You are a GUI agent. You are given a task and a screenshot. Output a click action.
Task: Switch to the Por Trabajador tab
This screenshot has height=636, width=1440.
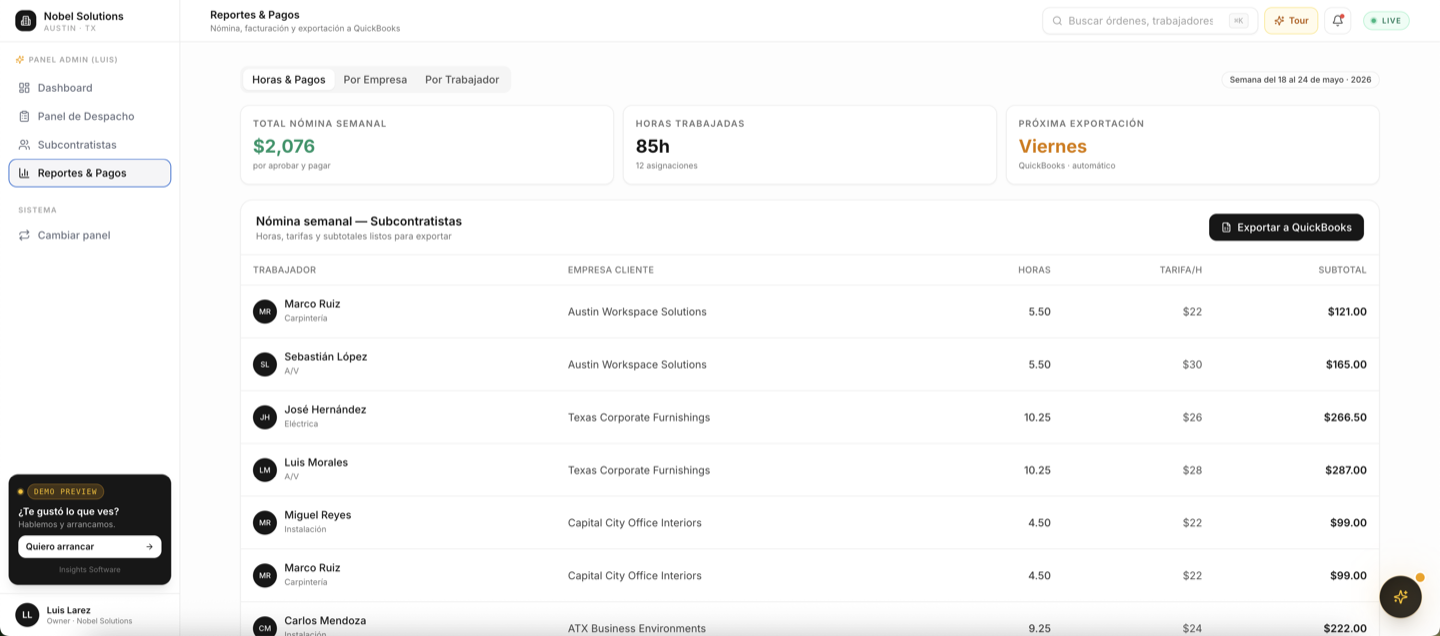point(462,80)
